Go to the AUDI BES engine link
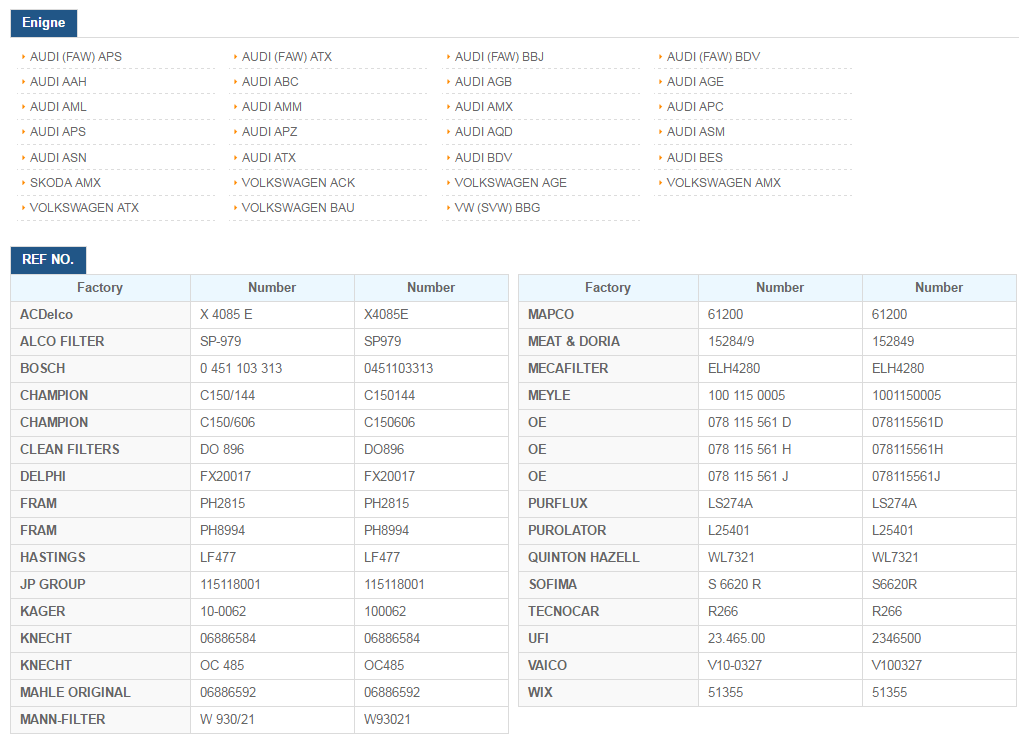1029x742 pixels. (x=694, y=157)
